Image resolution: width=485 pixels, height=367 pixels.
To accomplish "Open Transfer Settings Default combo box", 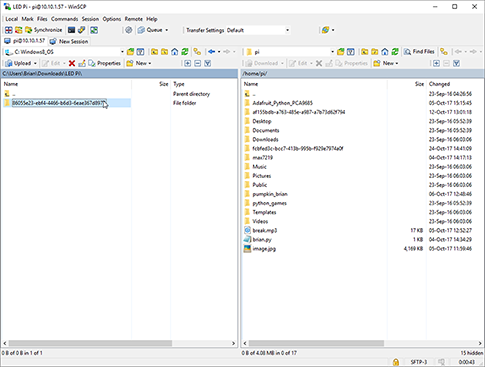I will (x=258, y=30).
